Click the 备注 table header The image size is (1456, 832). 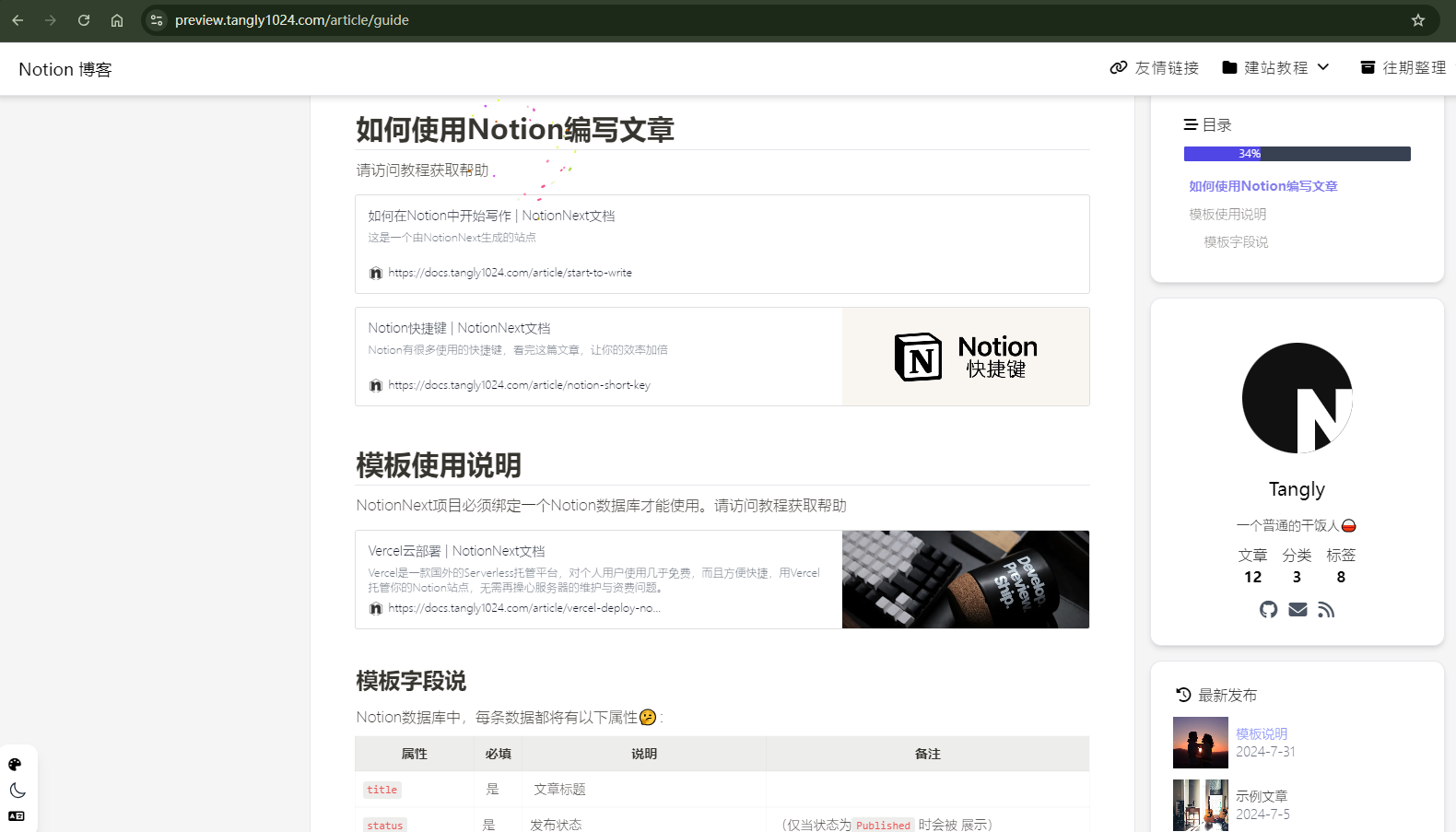coord(928,754)
